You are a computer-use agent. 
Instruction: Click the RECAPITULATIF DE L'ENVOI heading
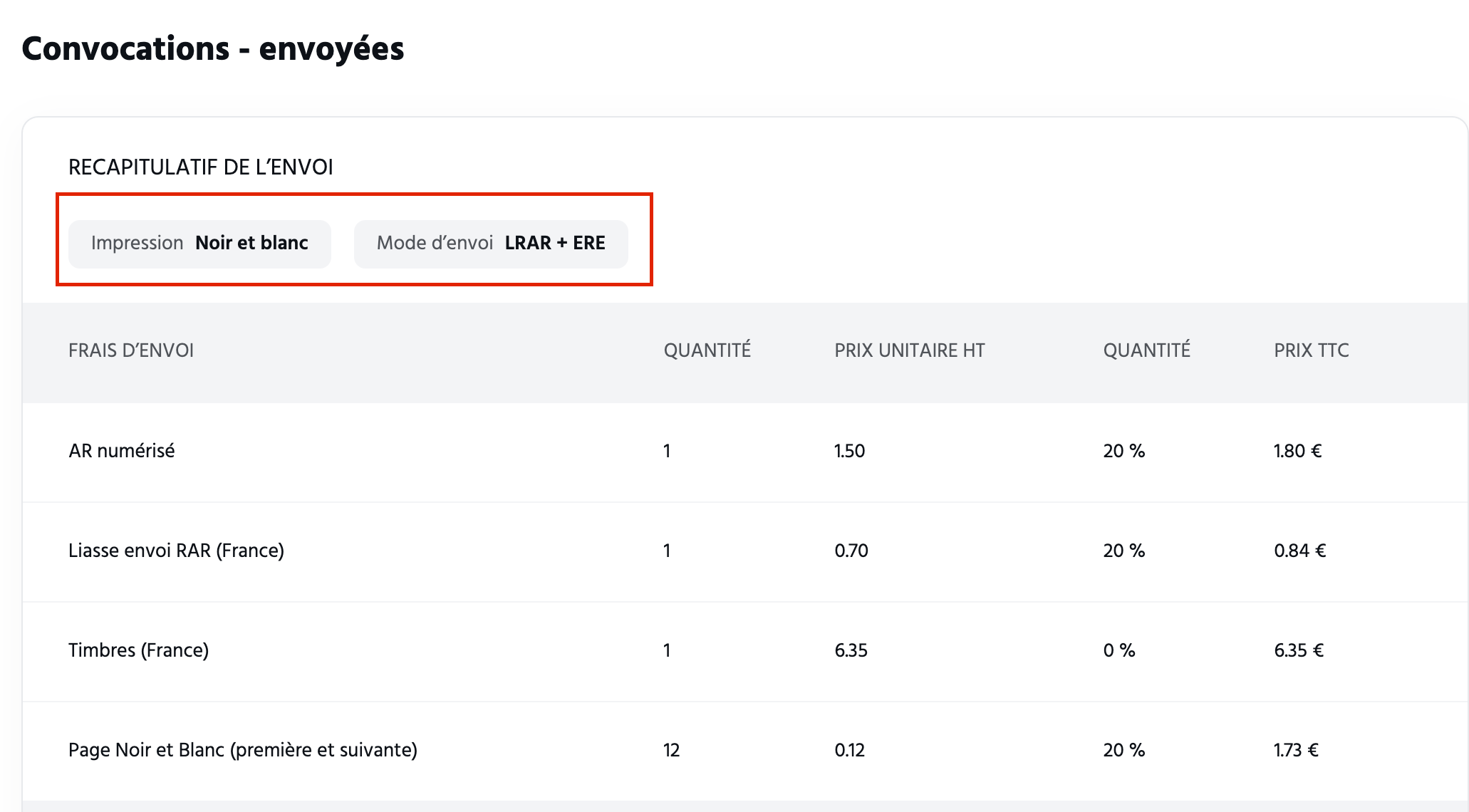tap(201, 167)
